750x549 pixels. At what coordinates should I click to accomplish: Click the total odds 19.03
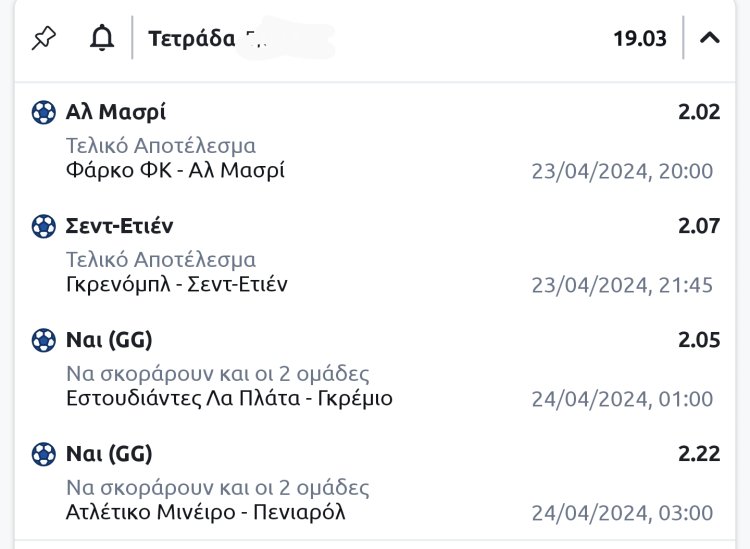coord(640,39)
